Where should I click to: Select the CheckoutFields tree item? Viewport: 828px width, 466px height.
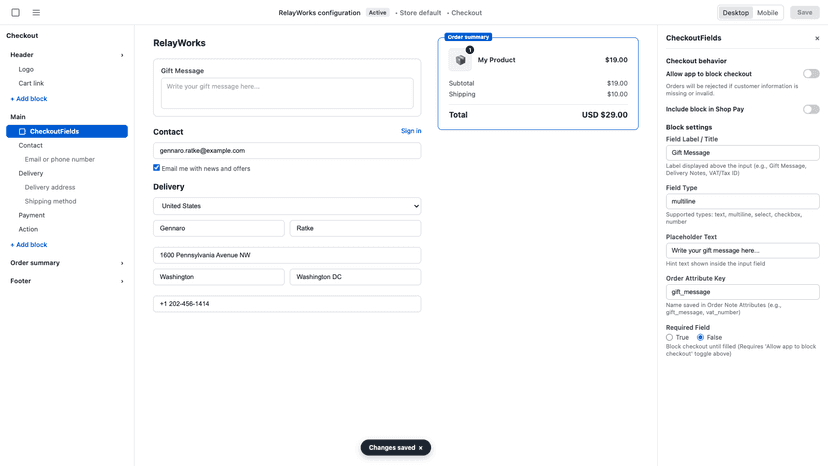coord(67,132)
